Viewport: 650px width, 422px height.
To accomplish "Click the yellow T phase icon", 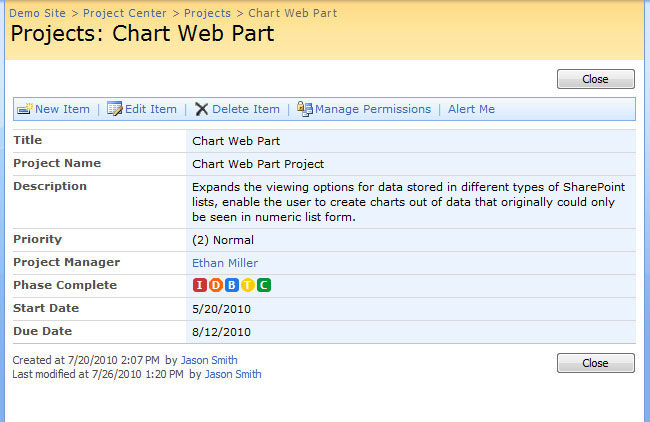I will [247, 286].
